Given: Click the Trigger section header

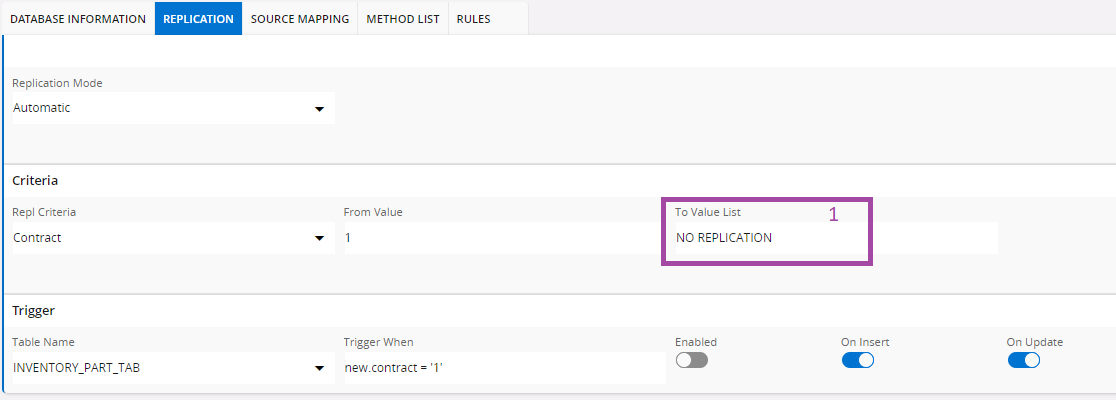Looking at the screenshot, I should [x=32, y=311].
